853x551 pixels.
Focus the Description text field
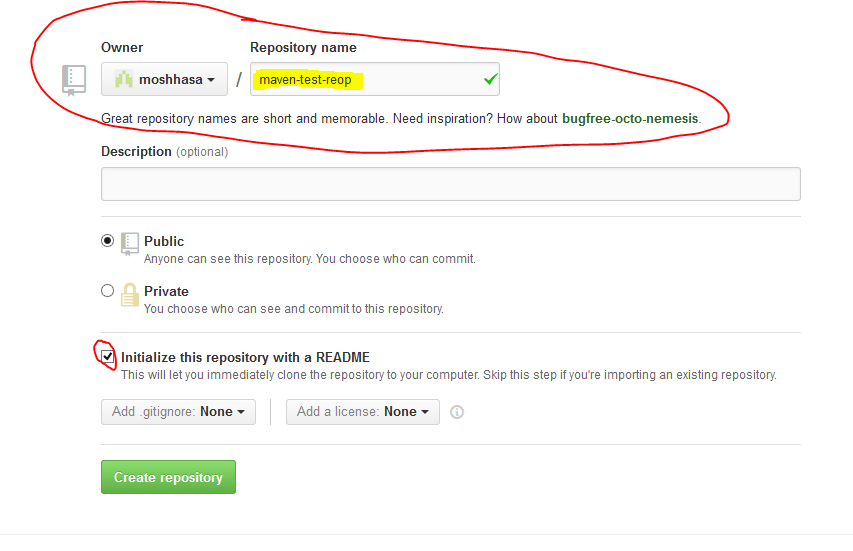(451, 184)
